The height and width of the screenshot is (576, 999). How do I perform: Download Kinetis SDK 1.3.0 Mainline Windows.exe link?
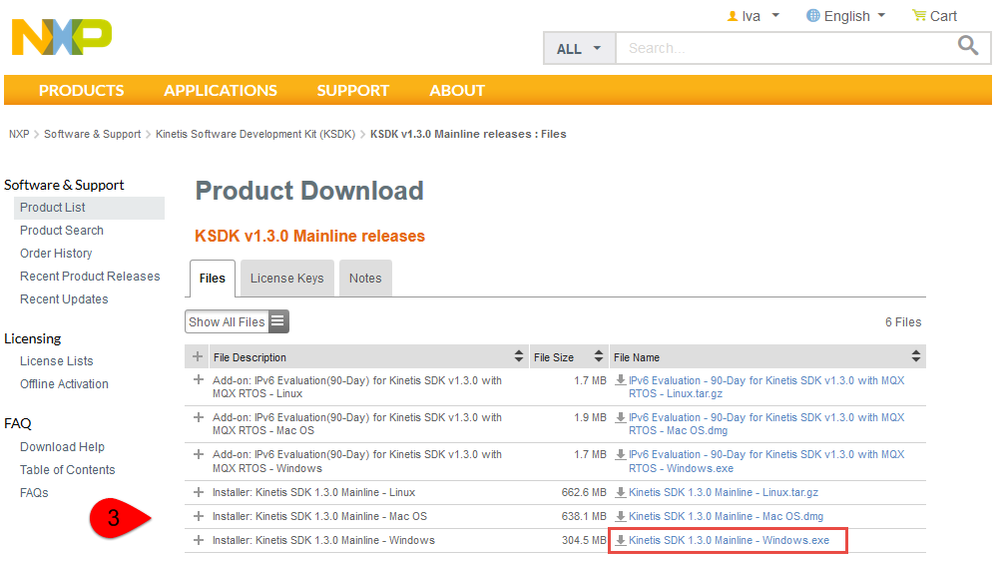(x=729, y=540)
